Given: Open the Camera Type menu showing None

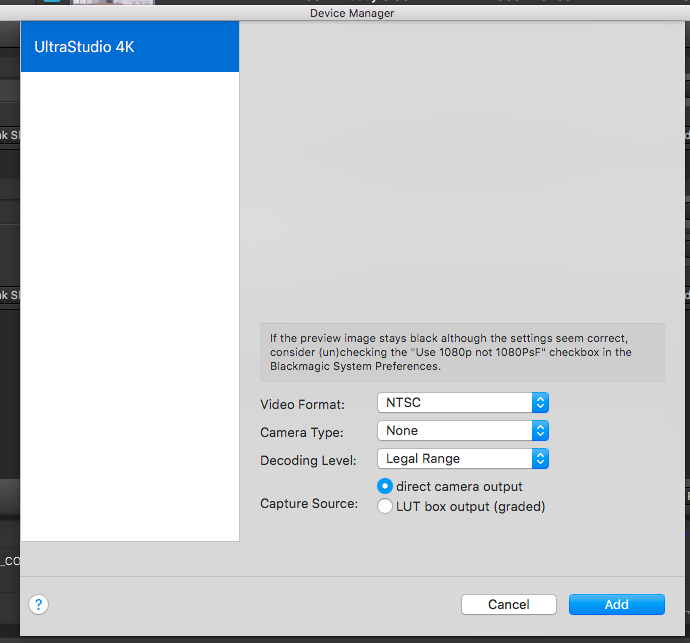Looking at the screenshot, I should [455, 431].
